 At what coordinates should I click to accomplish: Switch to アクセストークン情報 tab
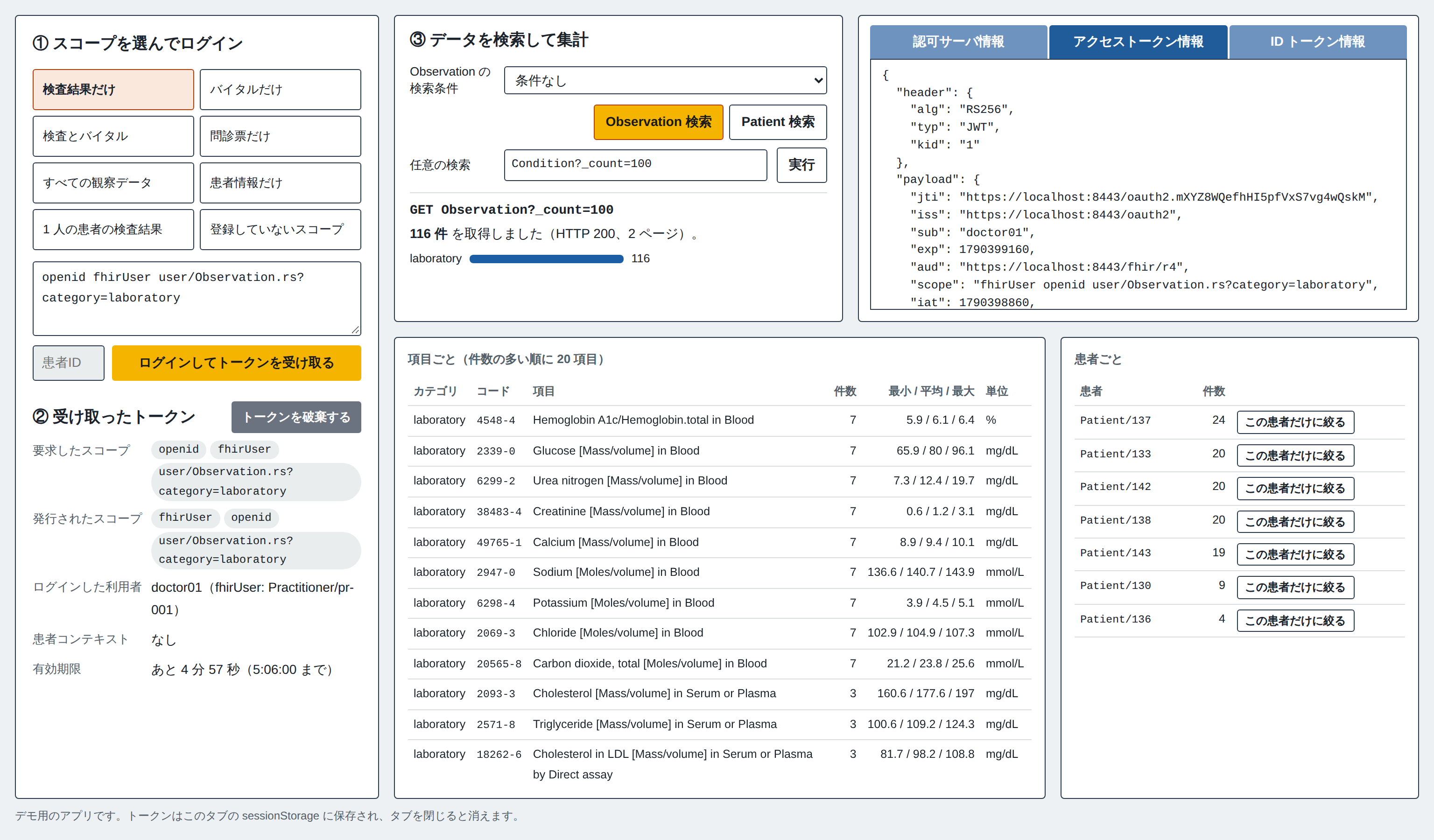(x=1138, y=42)
